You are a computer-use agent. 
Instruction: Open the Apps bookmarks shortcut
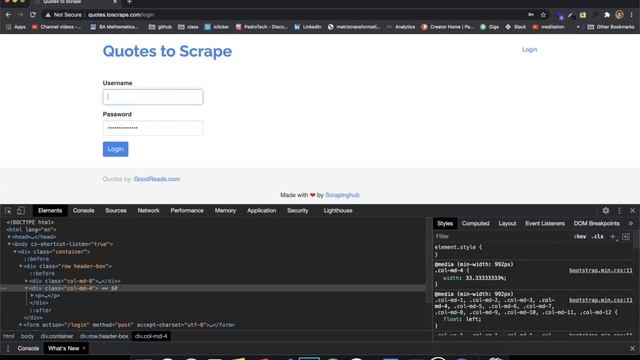pos(16,27)
